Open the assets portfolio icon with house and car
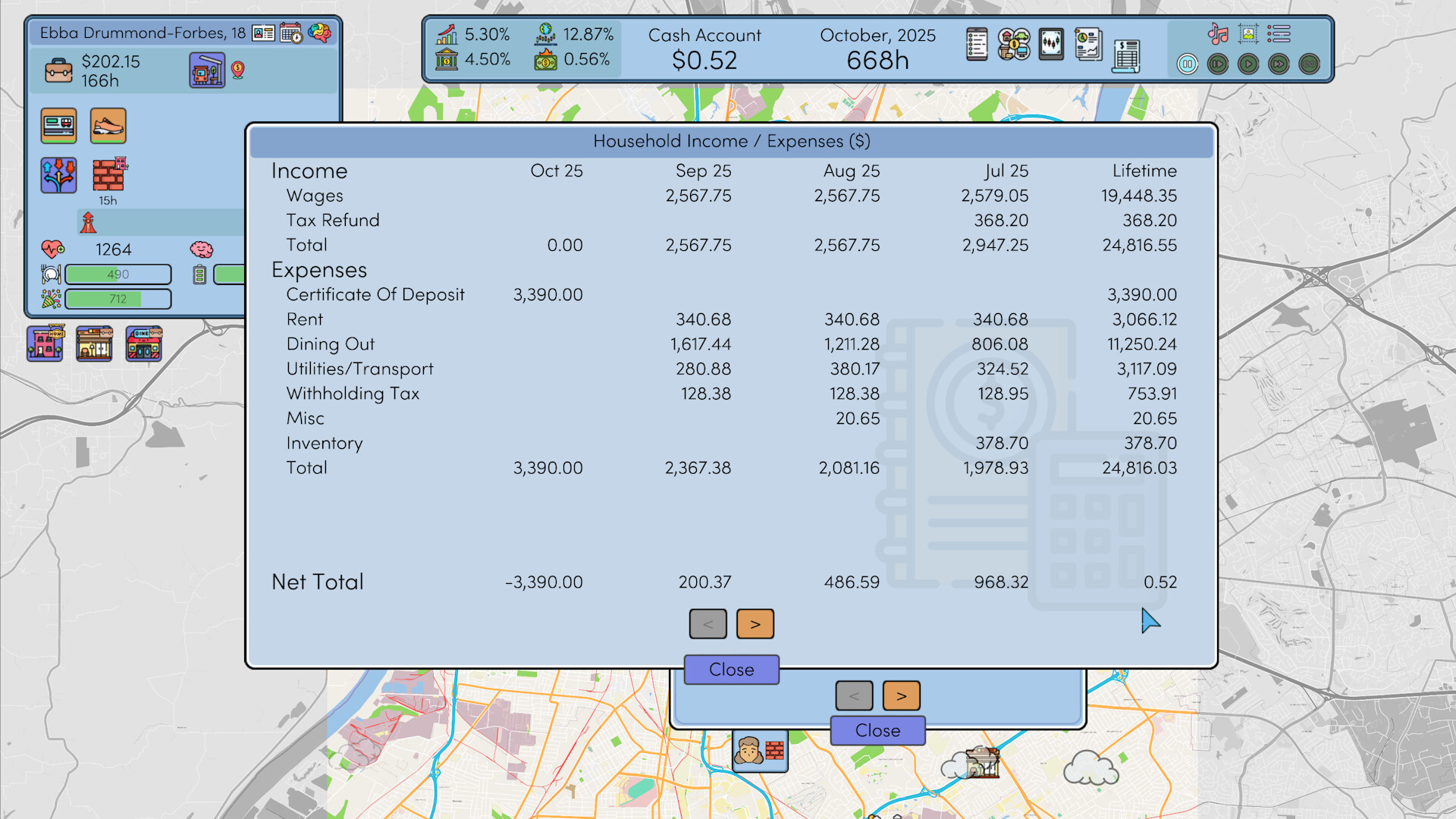Image resolution: width=1456 pixels, height=819 pixels. click(1014, 45)
